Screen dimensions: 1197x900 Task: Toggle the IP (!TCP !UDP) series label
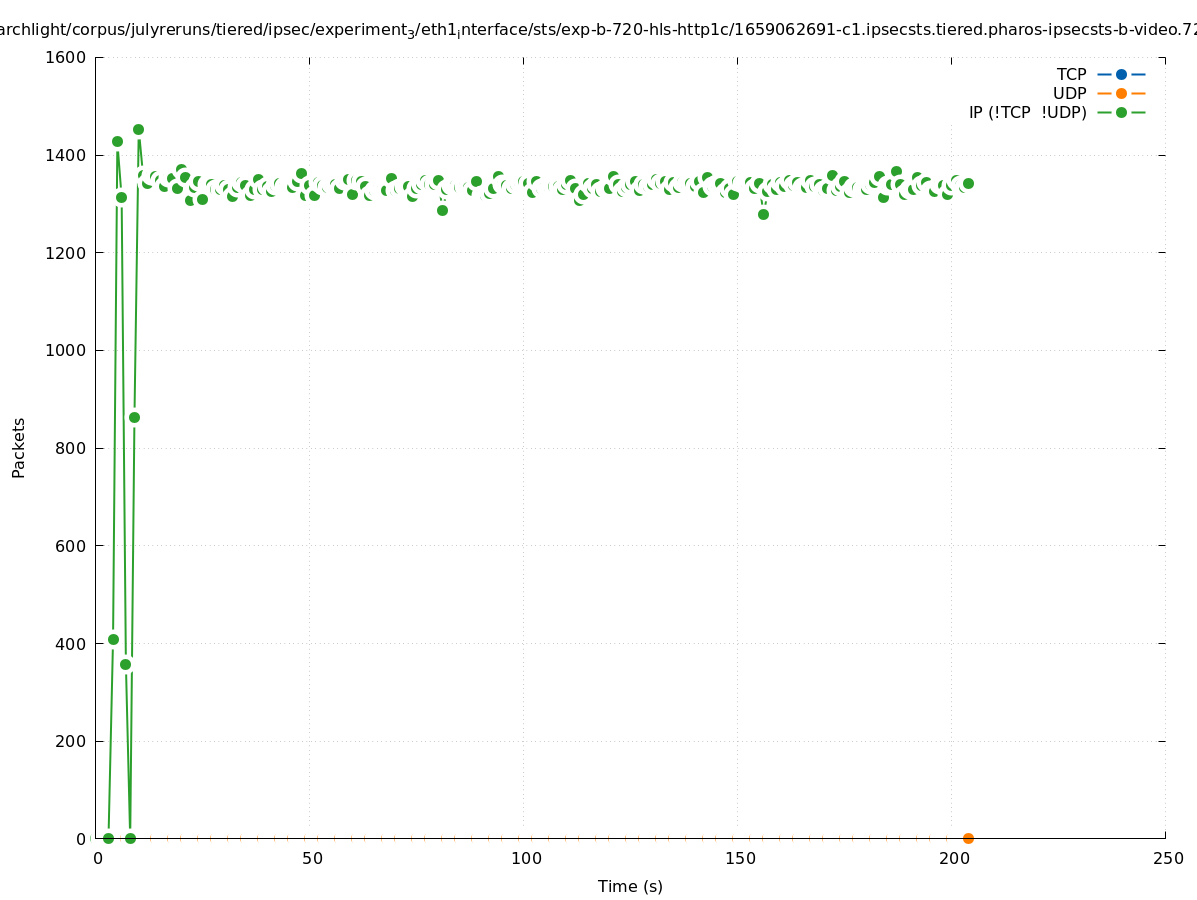pos(1027,112)
